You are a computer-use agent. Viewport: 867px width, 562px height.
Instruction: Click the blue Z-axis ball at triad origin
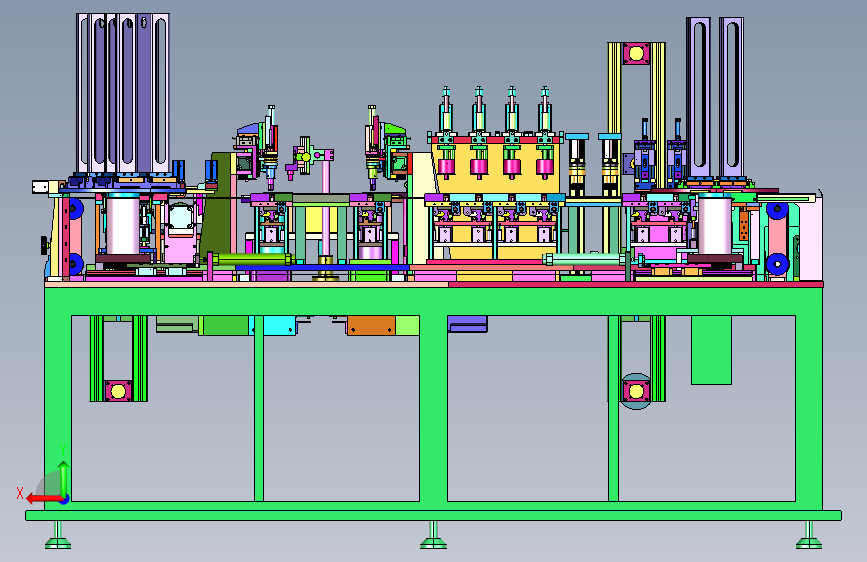pyautogui.click(x=64, y=499)
